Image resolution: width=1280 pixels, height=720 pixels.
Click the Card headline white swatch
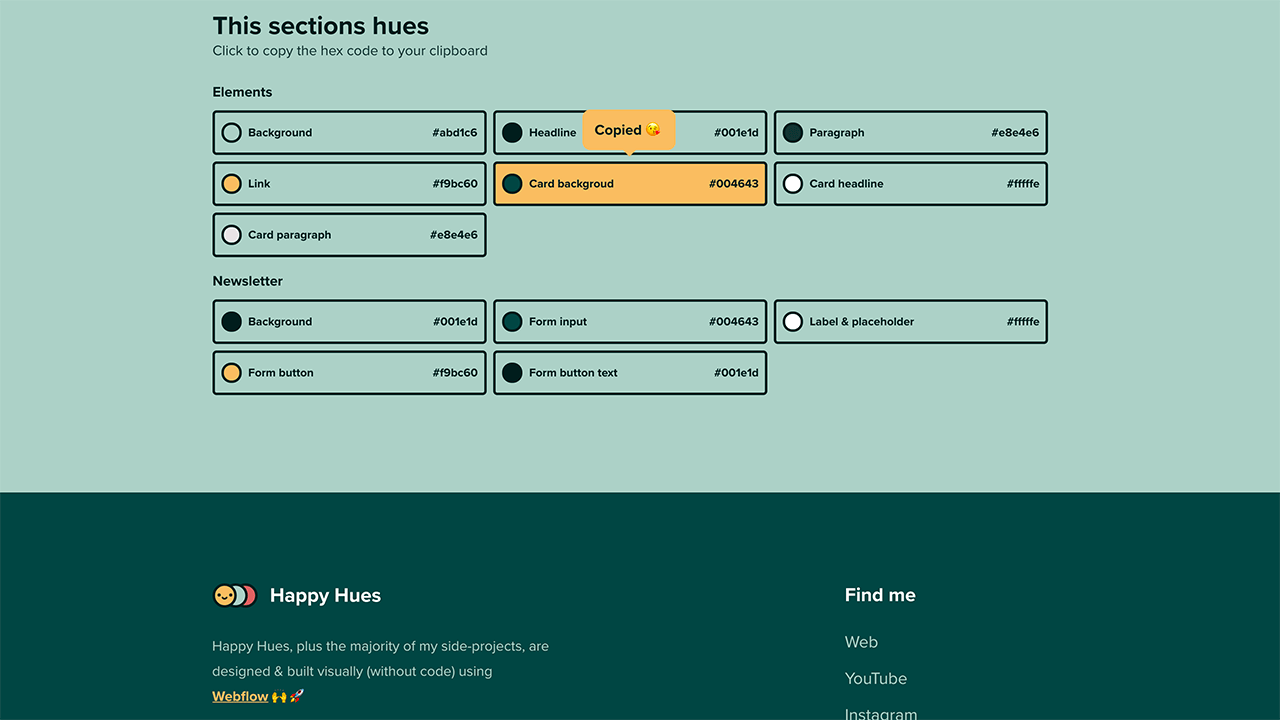click(x=793, y=184)
